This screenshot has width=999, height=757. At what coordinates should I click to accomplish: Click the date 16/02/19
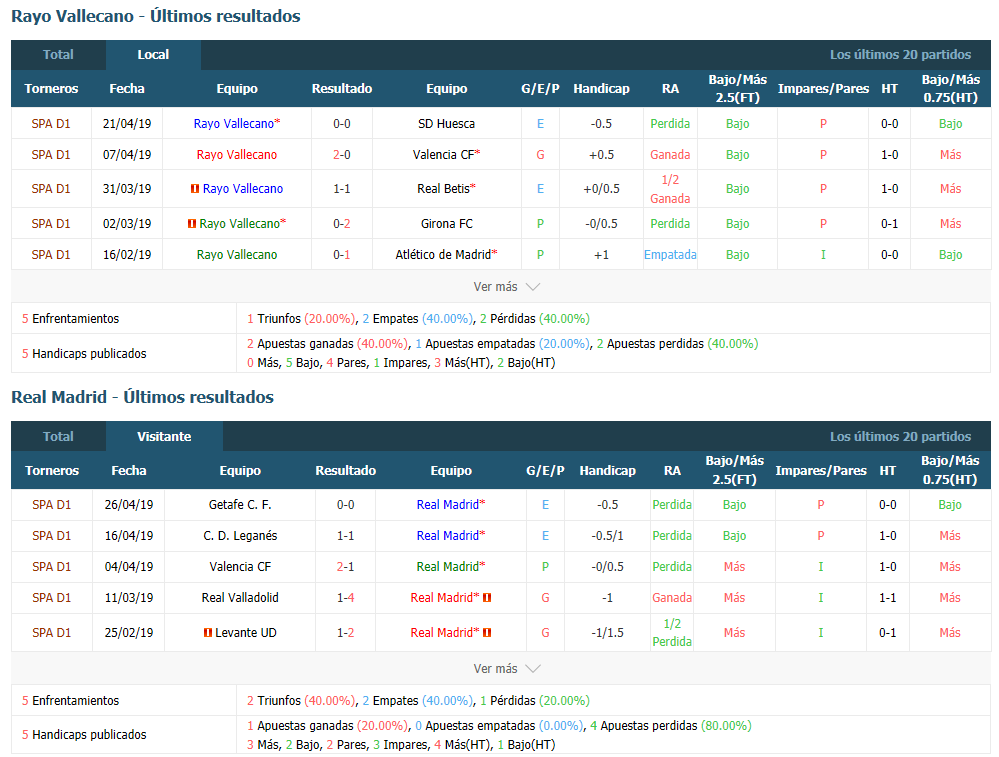(127, 255)
